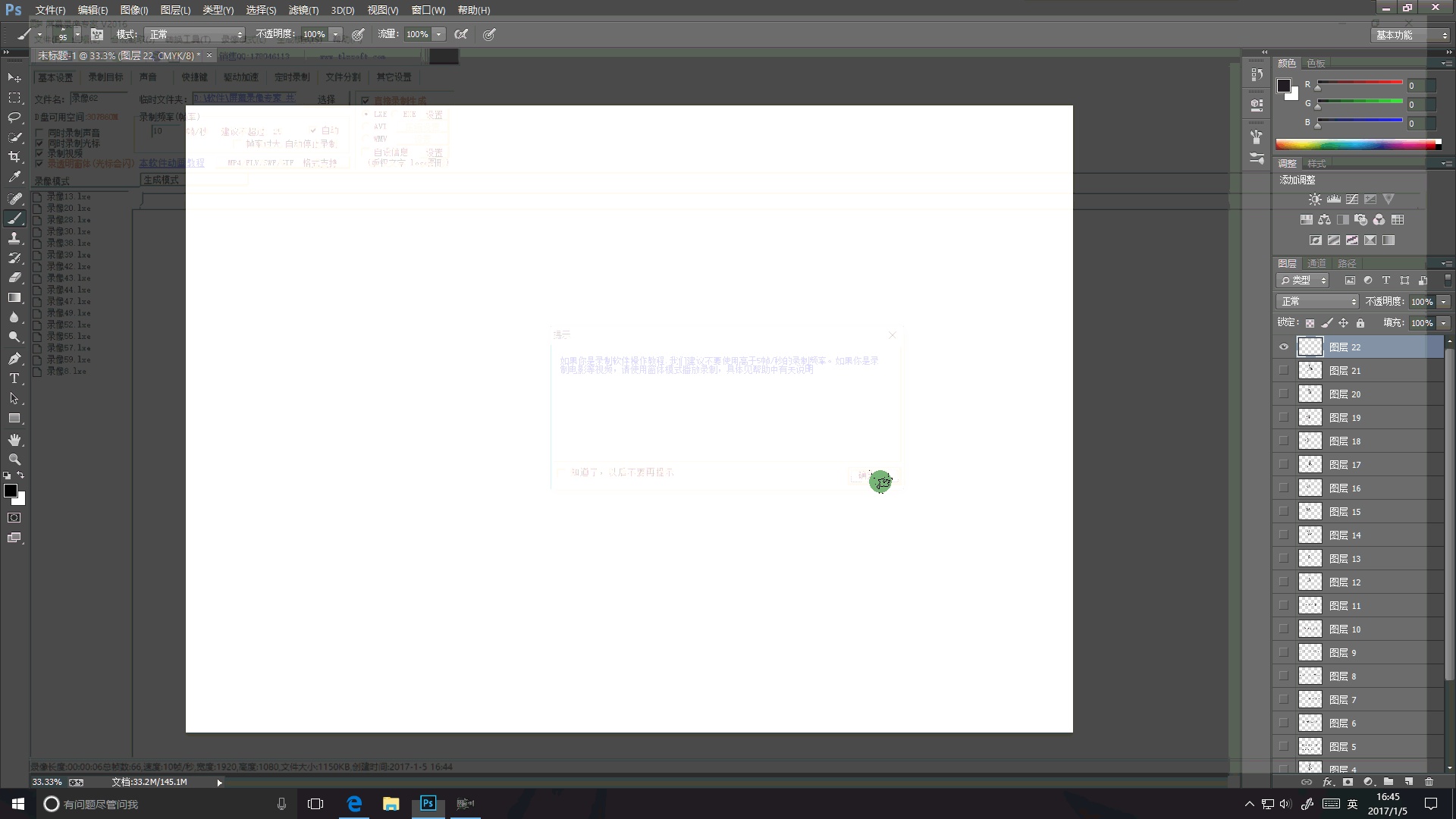The width and height of the screenshot is (1456, 819).
Task: Click the delete layer trash icon
Action: point(1429,782)
